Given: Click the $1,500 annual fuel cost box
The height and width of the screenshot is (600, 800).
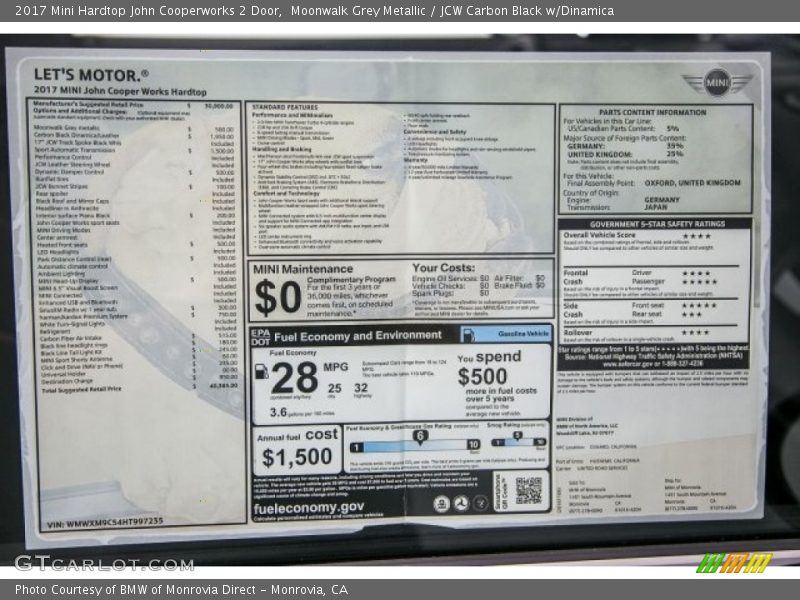Looking at the screenshot, I should point(296,452).
